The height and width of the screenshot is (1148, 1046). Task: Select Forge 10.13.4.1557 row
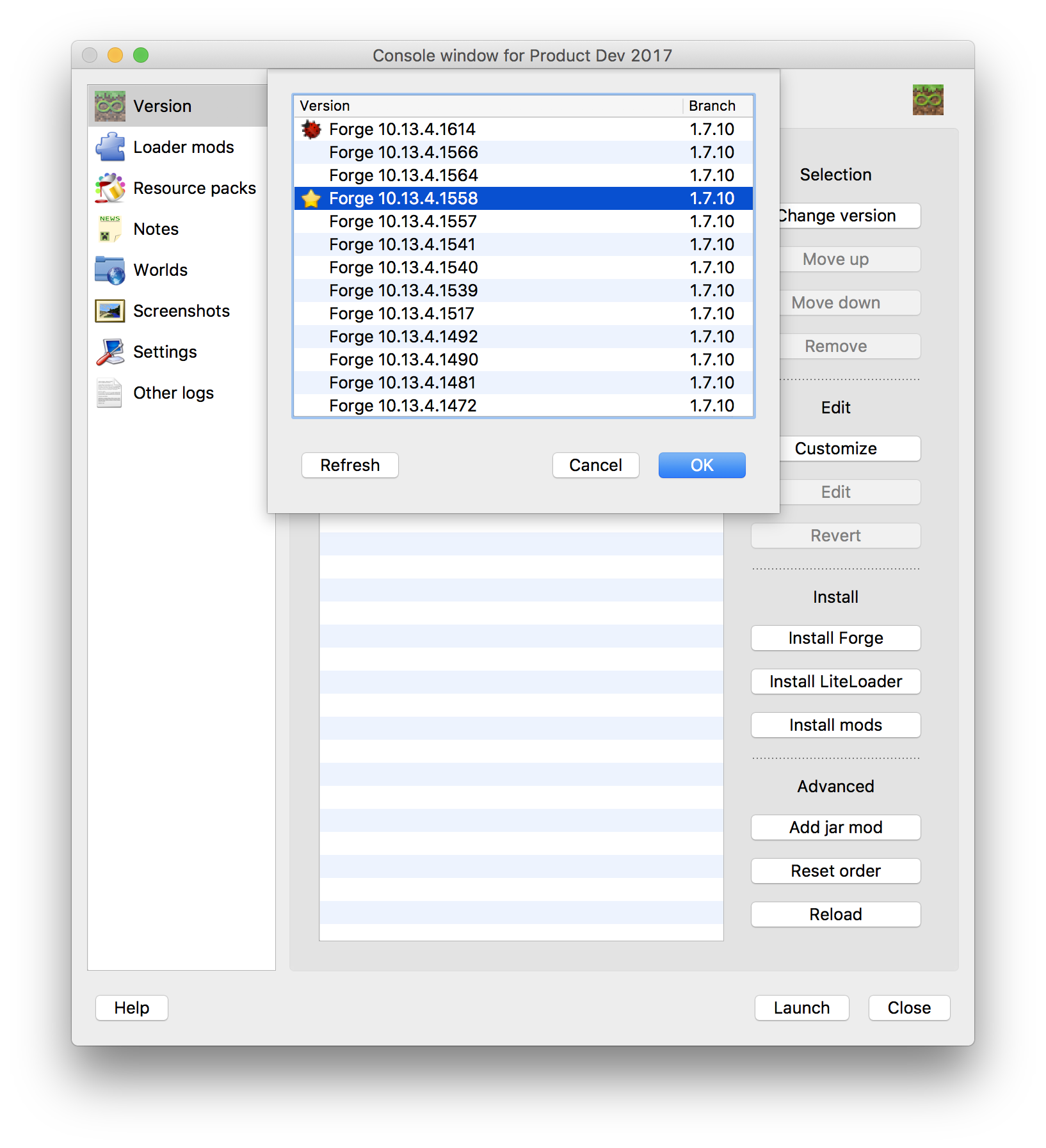click(524, 221)
